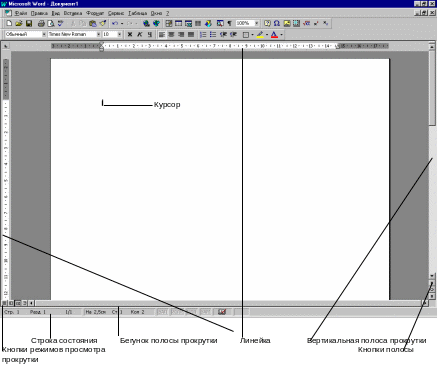This screenshot has height=373, width=444.
Task: Expand the font size 10 dropdown
Action: click(119, 34)
